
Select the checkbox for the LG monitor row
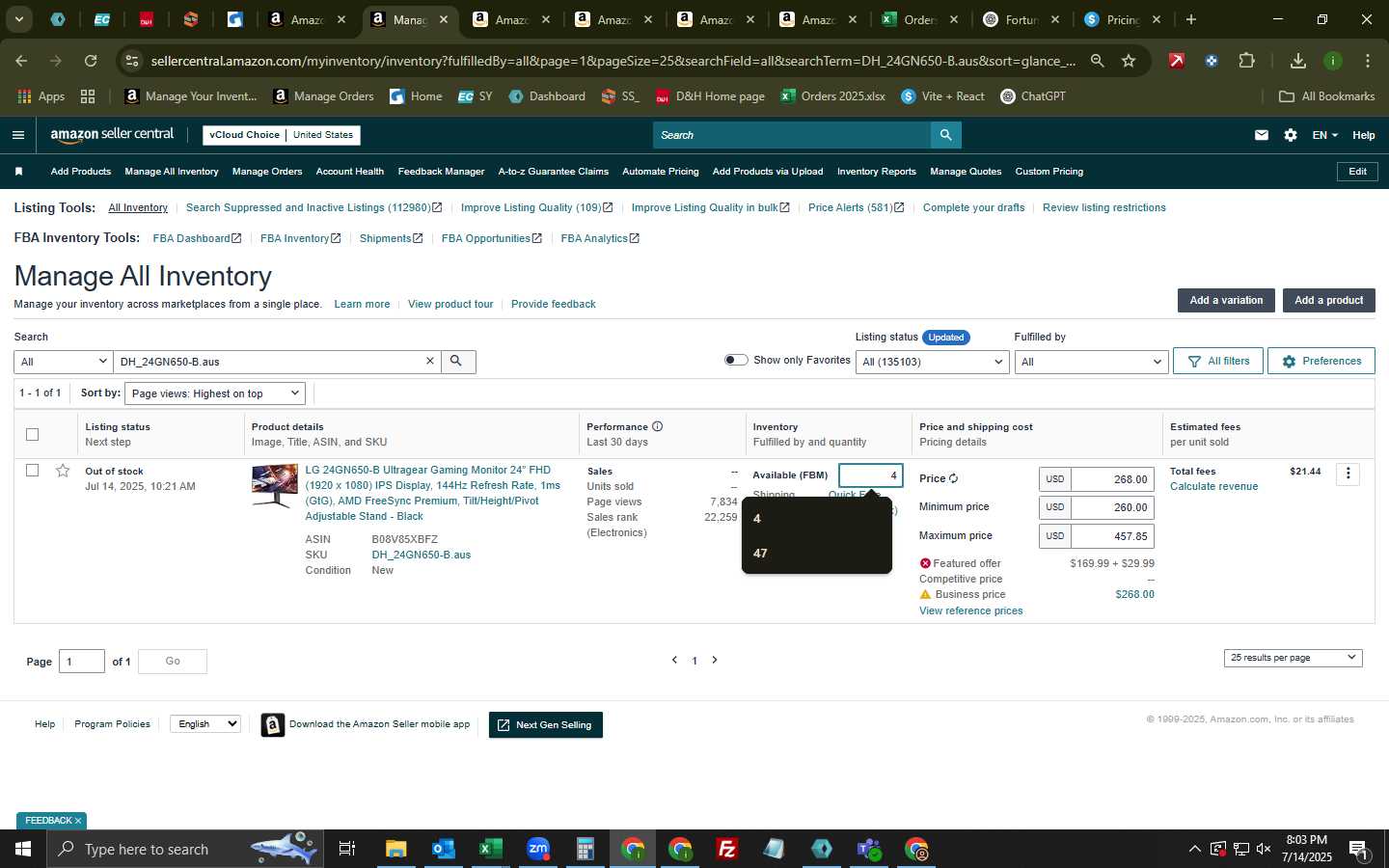pos(32,471)
